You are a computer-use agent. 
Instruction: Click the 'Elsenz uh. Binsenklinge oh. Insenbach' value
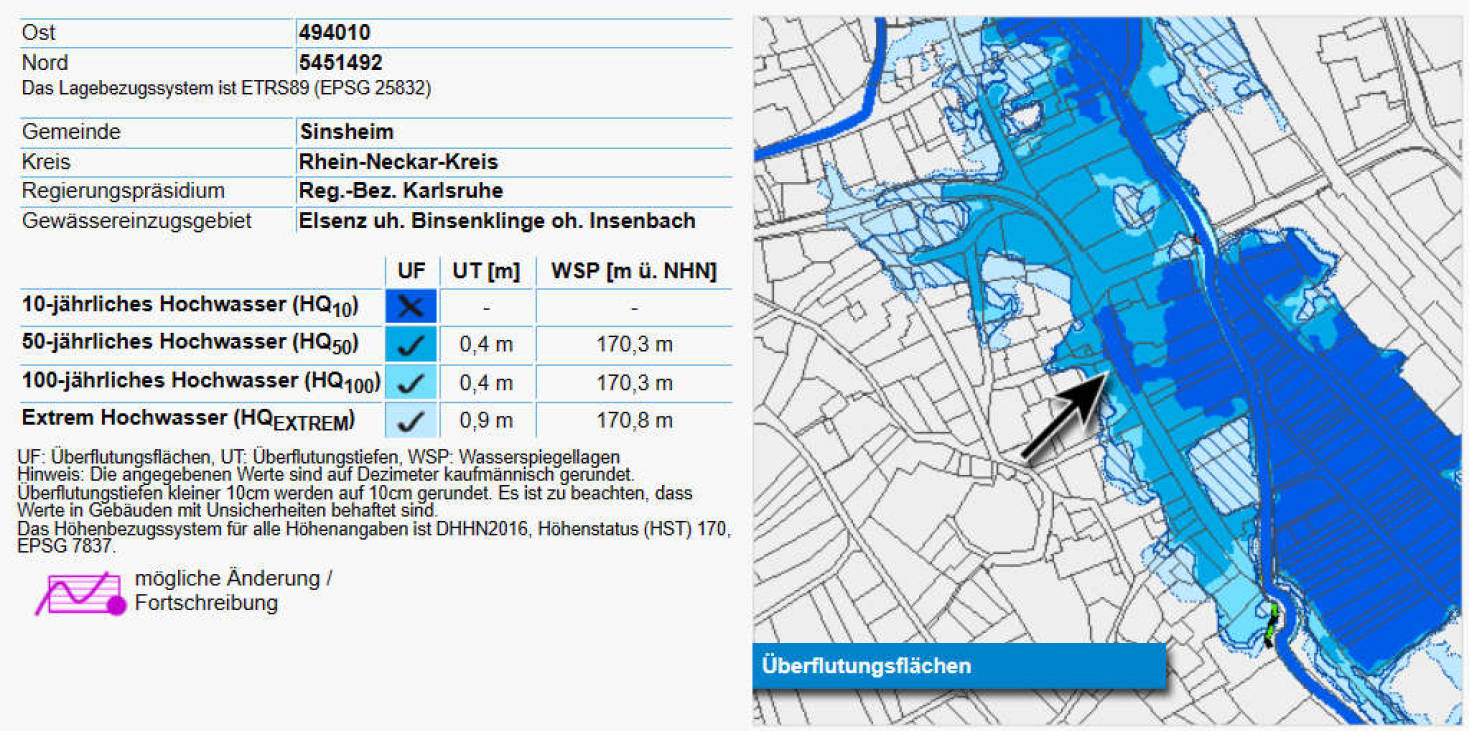497,221
